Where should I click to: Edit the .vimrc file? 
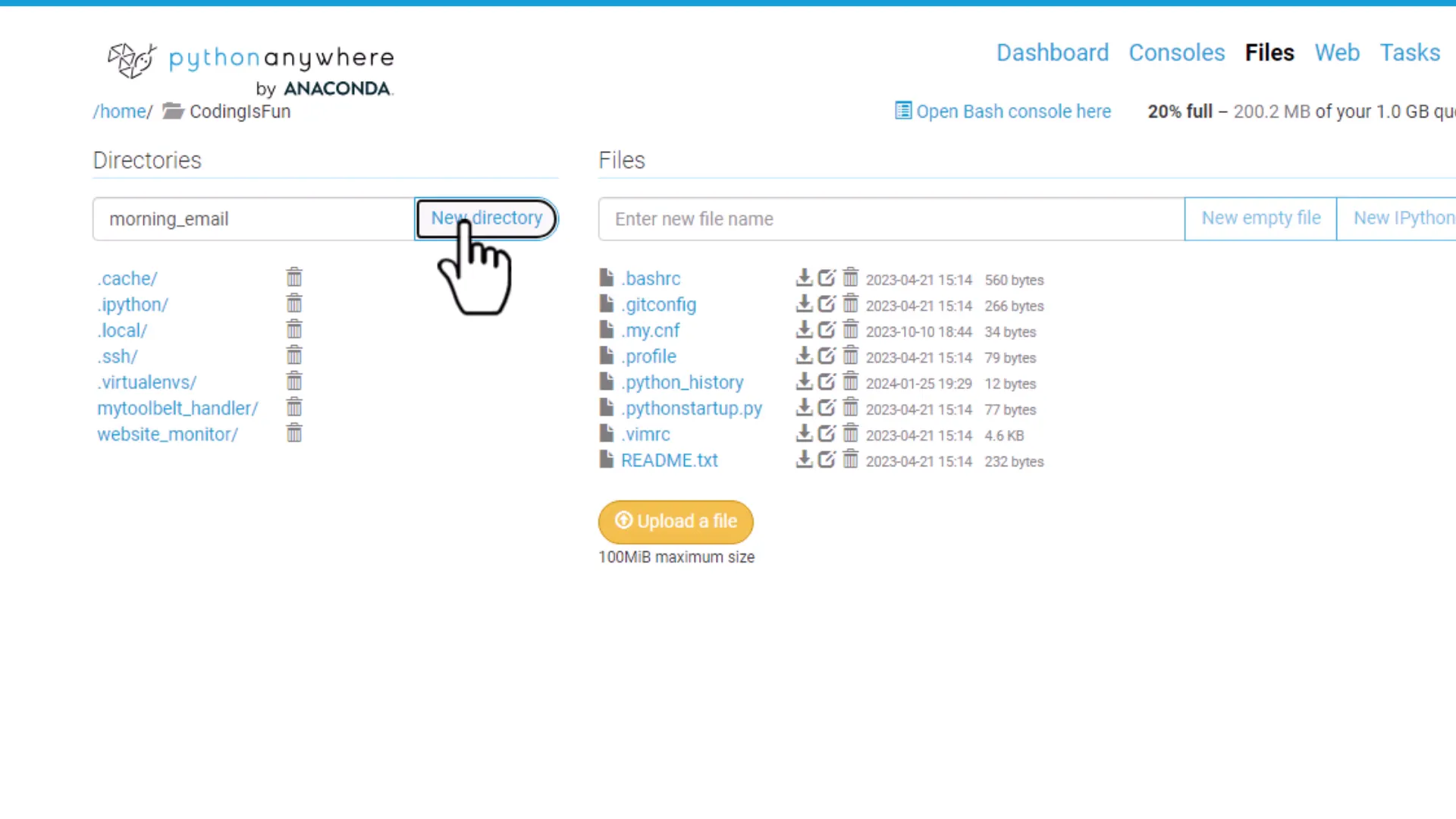(827, 433)
